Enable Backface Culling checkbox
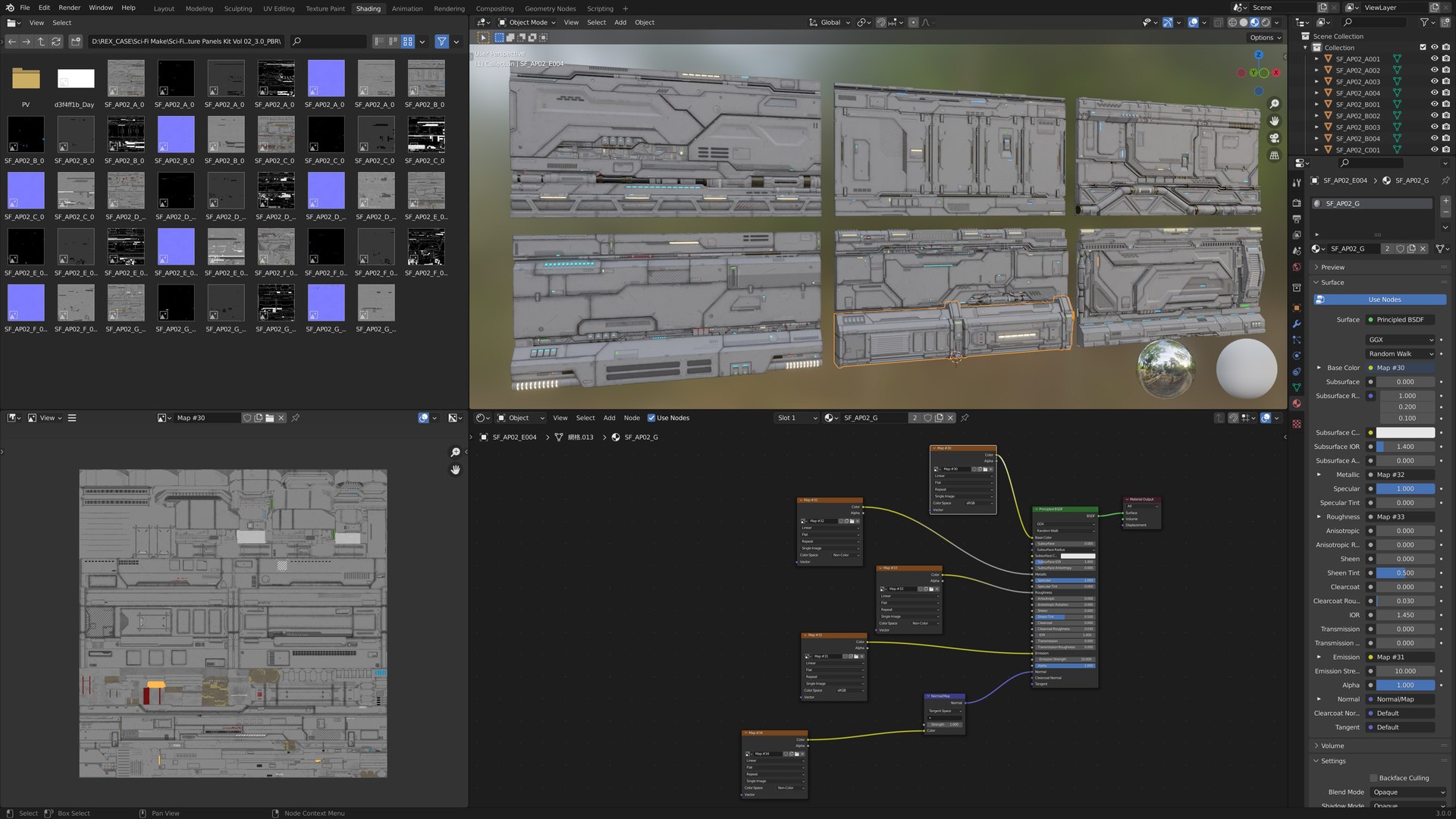Viewport: 1456px width, 819px height. [x=1373, y=778]
